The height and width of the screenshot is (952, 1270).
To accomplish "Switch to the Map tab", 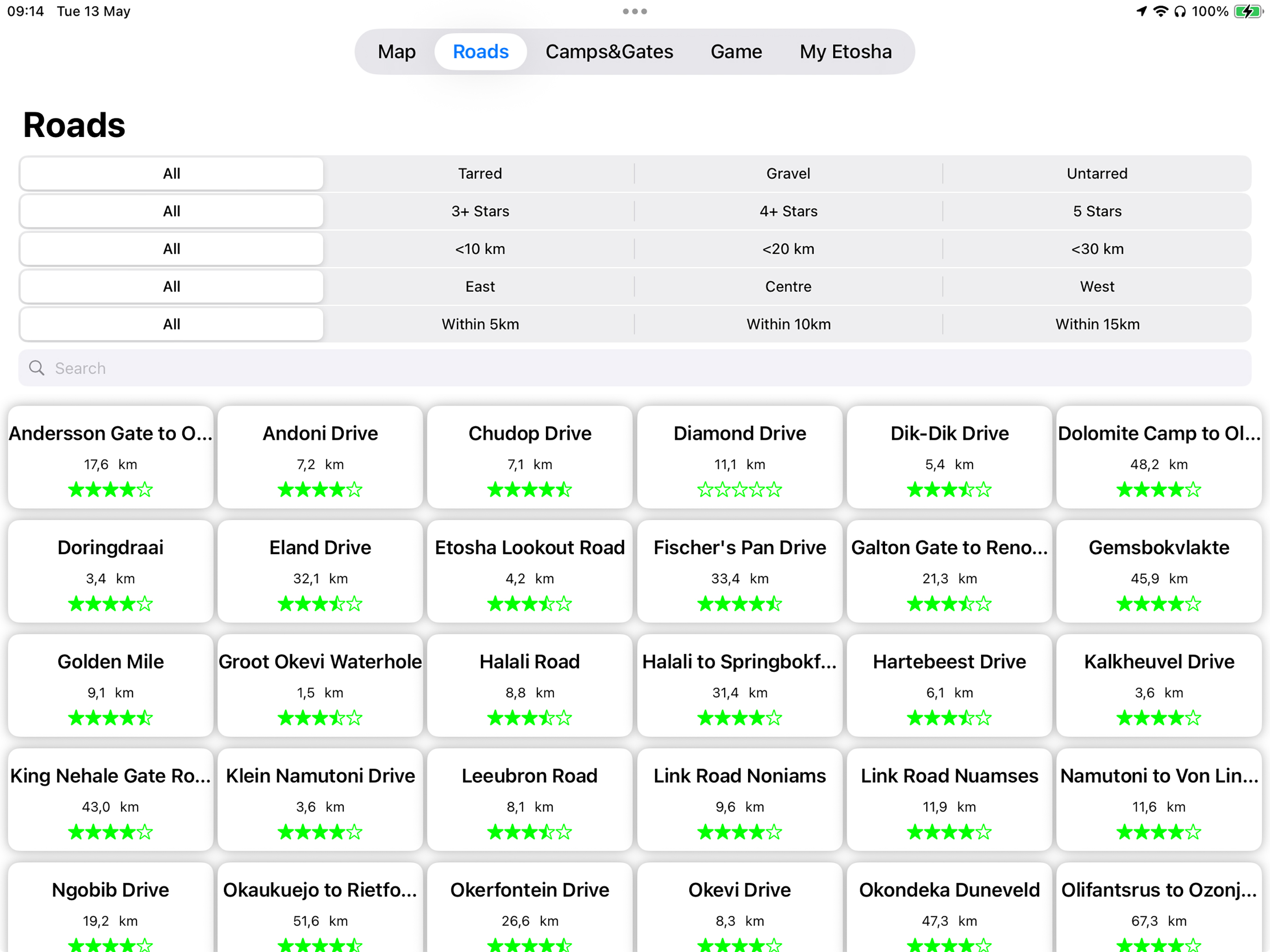I will 396,52.
